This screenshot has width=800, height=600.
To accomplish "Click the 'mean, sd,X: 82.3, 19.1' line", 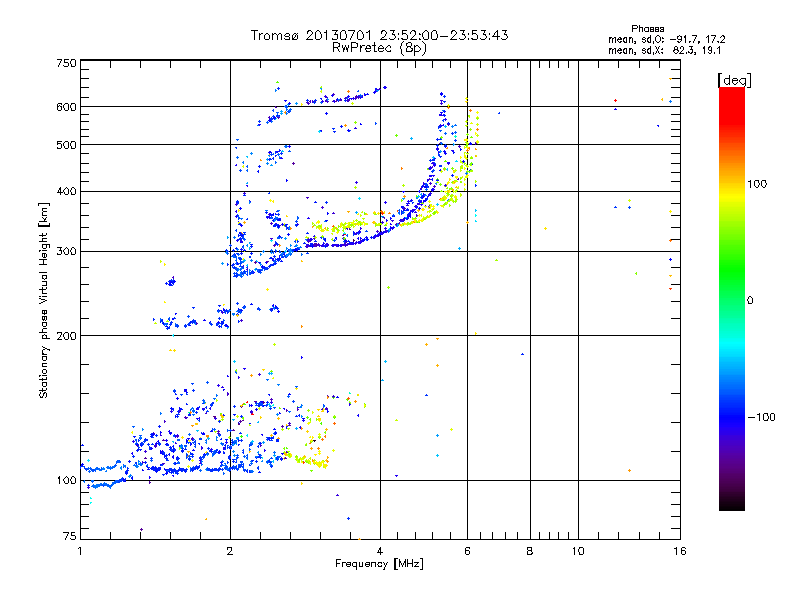I will (664, 51).
